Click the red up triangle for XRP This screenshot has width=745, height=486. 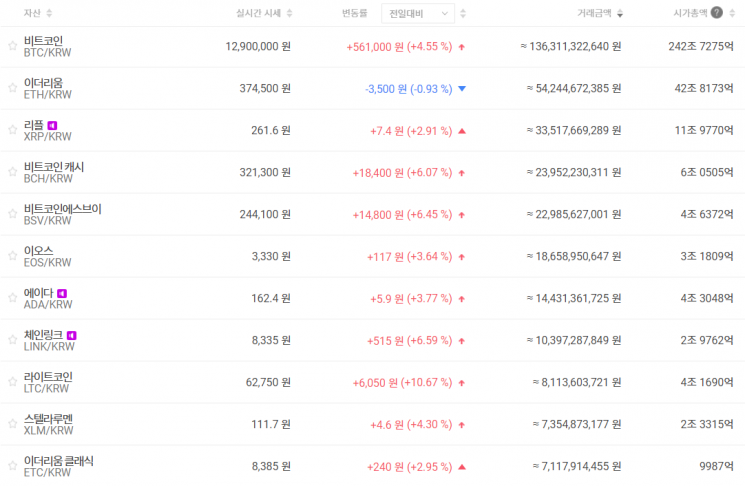pyautogui.click(x=462, y=131)
